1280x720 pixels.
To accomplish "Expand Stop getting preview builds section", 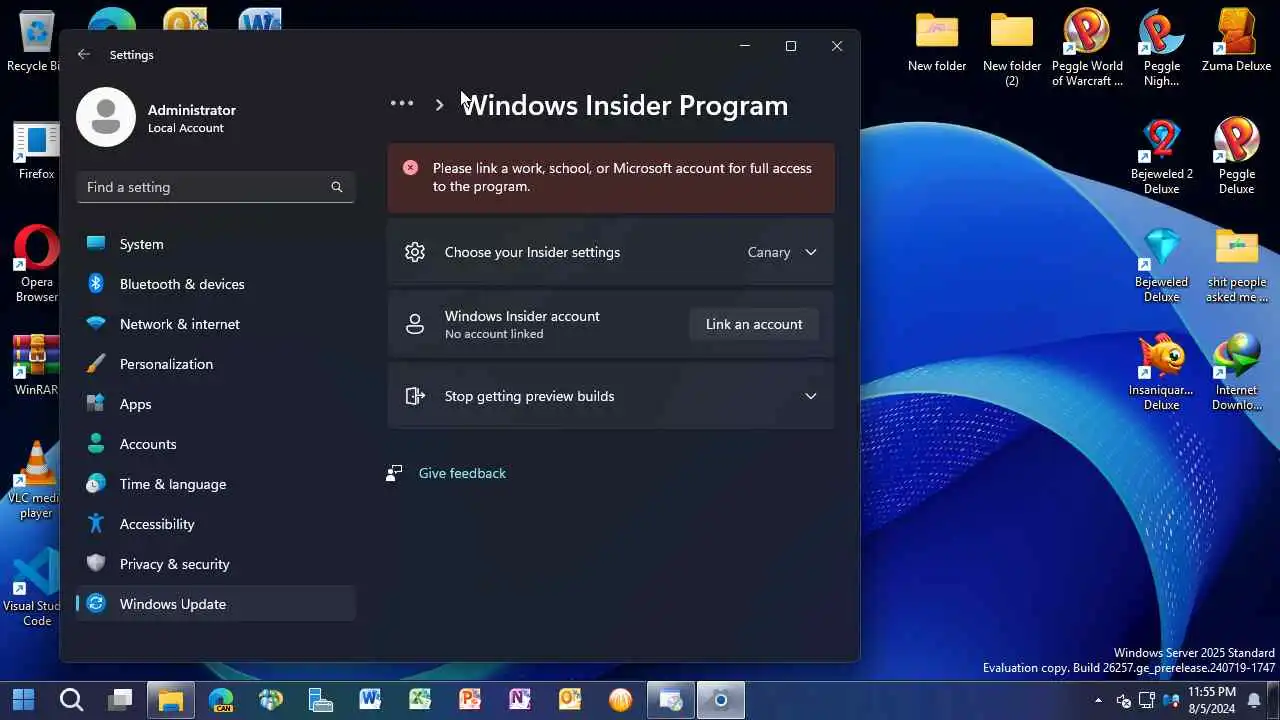I will pos(611,396).
